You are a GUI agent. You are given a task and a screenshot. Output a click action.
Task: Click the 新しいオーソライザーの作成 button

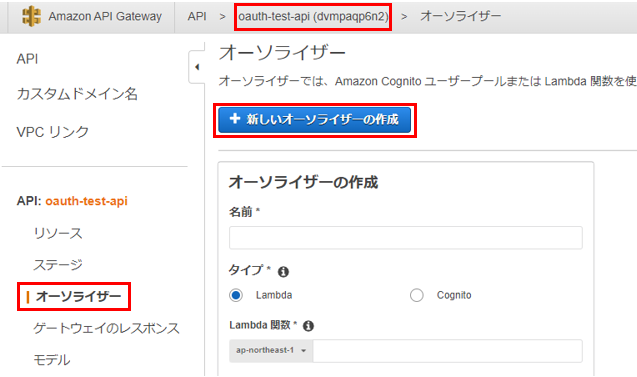pos(314,119)
